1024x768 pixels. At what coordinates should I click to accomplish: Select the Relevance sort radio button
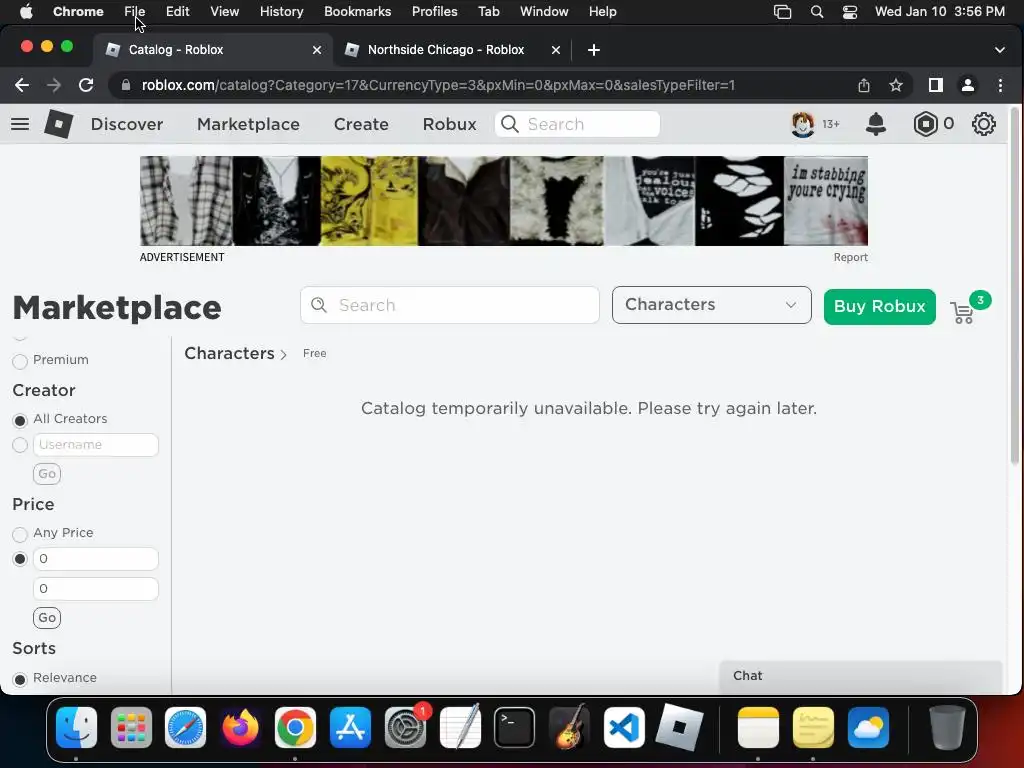20,679
